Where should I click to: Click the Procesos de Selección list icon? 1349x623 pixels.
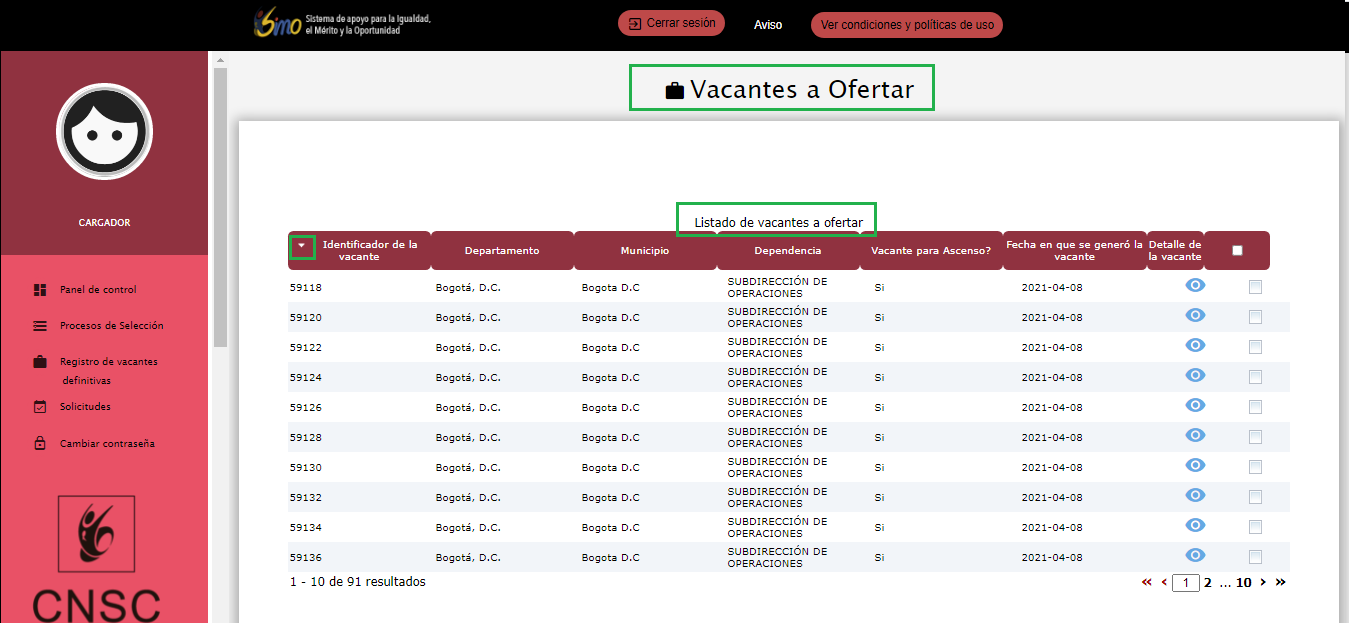point(40,326)
